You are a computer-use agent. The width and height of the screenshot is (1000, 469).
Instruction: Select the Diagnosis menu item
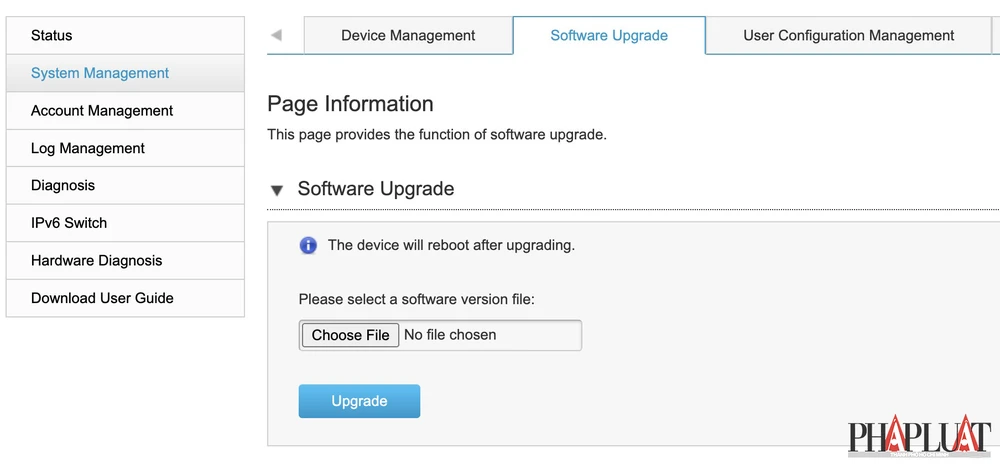coord(63,185)
